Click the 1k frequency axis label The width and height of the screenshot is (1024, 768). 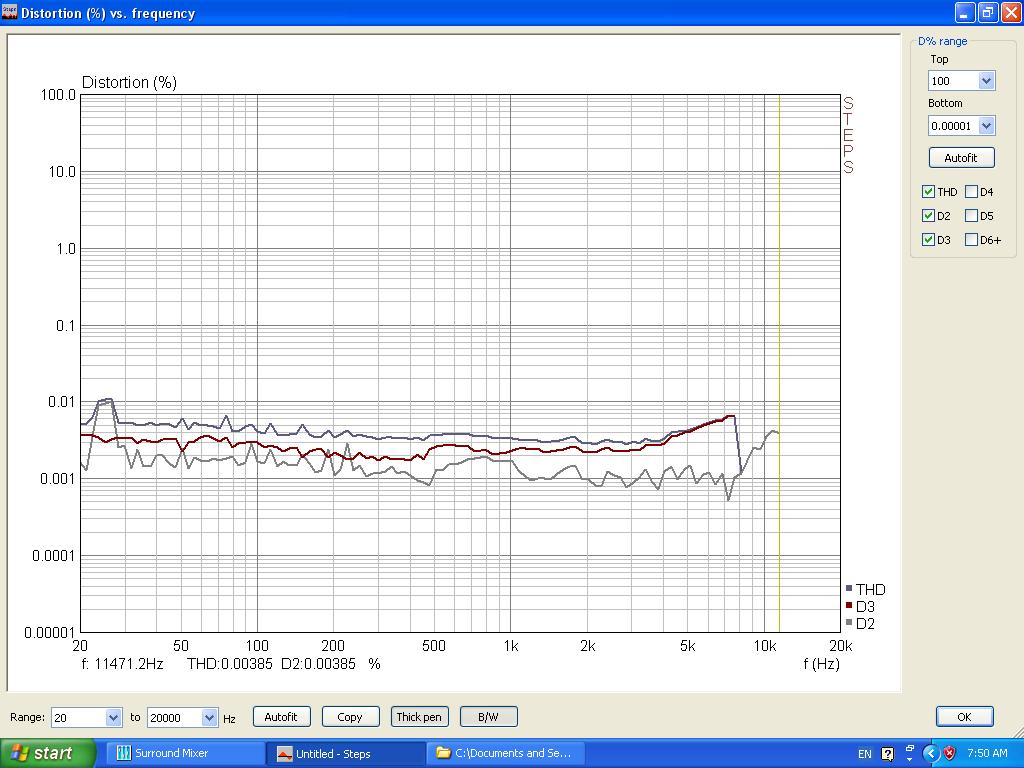(511, 646)
